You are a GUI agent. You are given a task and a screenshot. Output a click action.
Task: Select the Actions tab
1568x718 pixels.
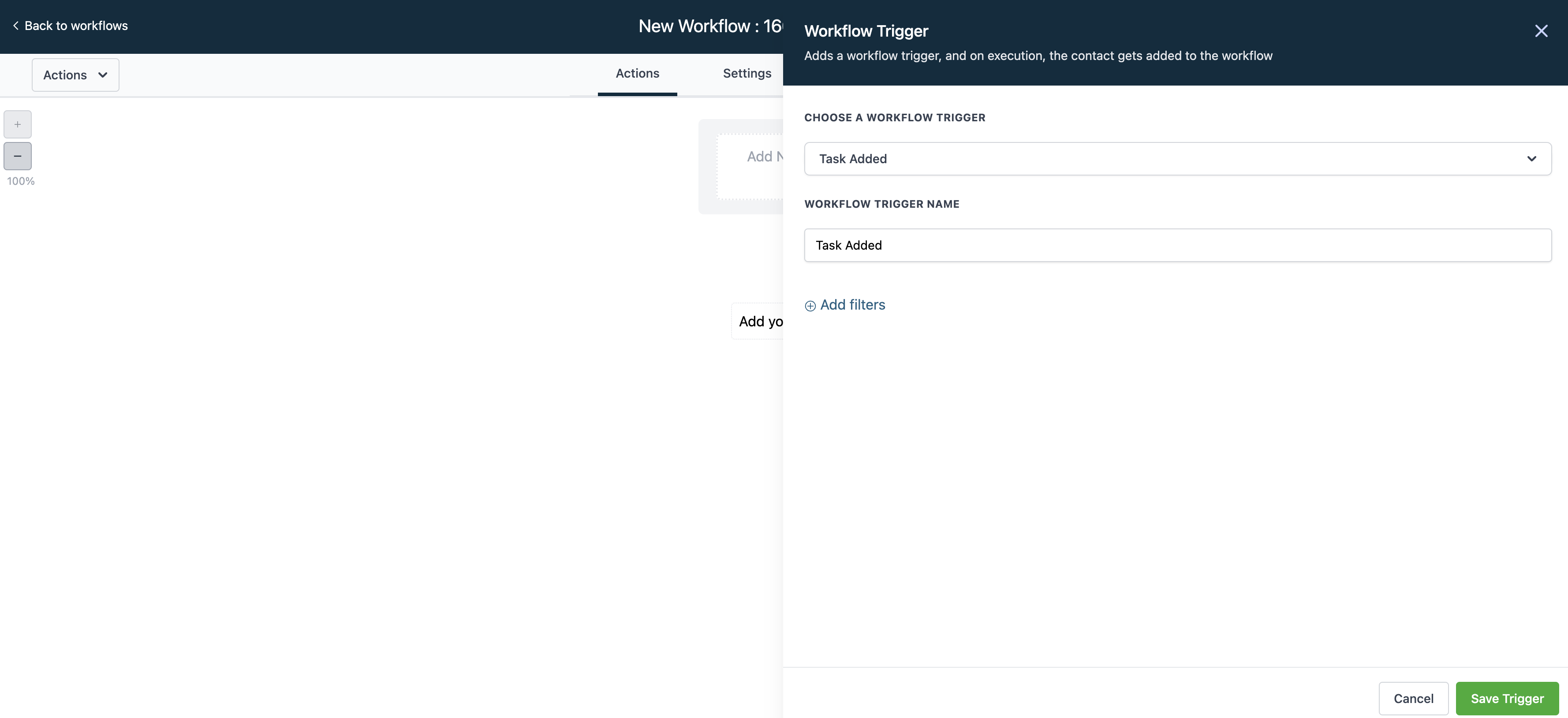tap(637, 74)
